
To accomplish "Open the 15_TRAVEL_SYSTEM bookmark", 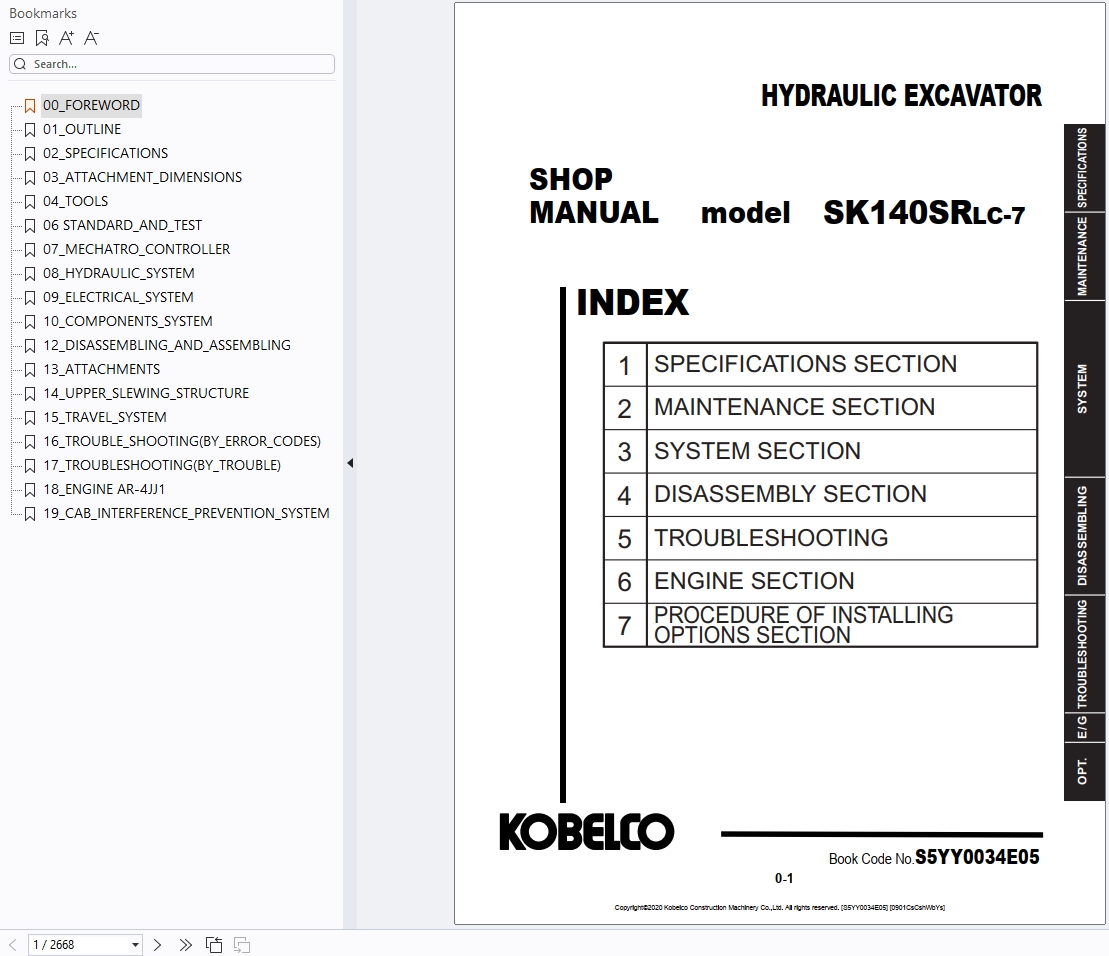I will point(105,418).
